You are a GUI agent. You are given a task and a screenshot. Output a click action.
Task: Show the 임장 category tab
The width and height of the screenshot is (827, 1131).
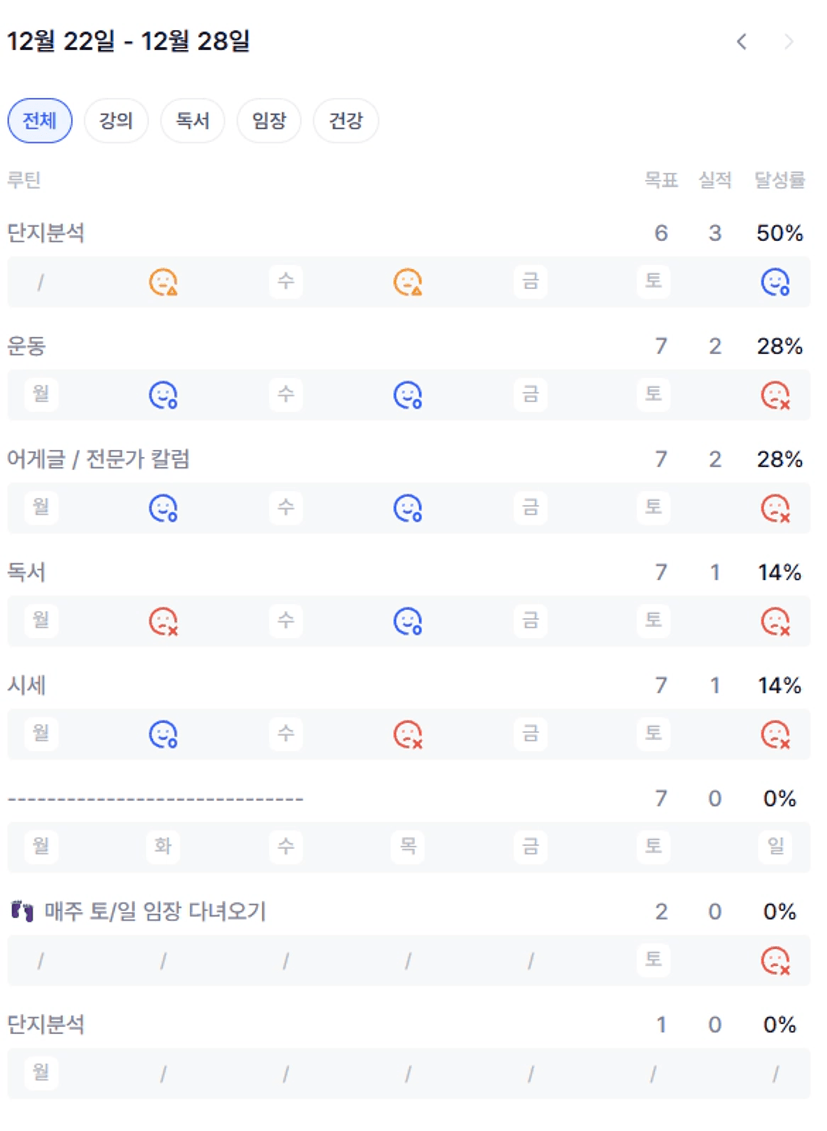pyautogui.click(x=269, y=122)
